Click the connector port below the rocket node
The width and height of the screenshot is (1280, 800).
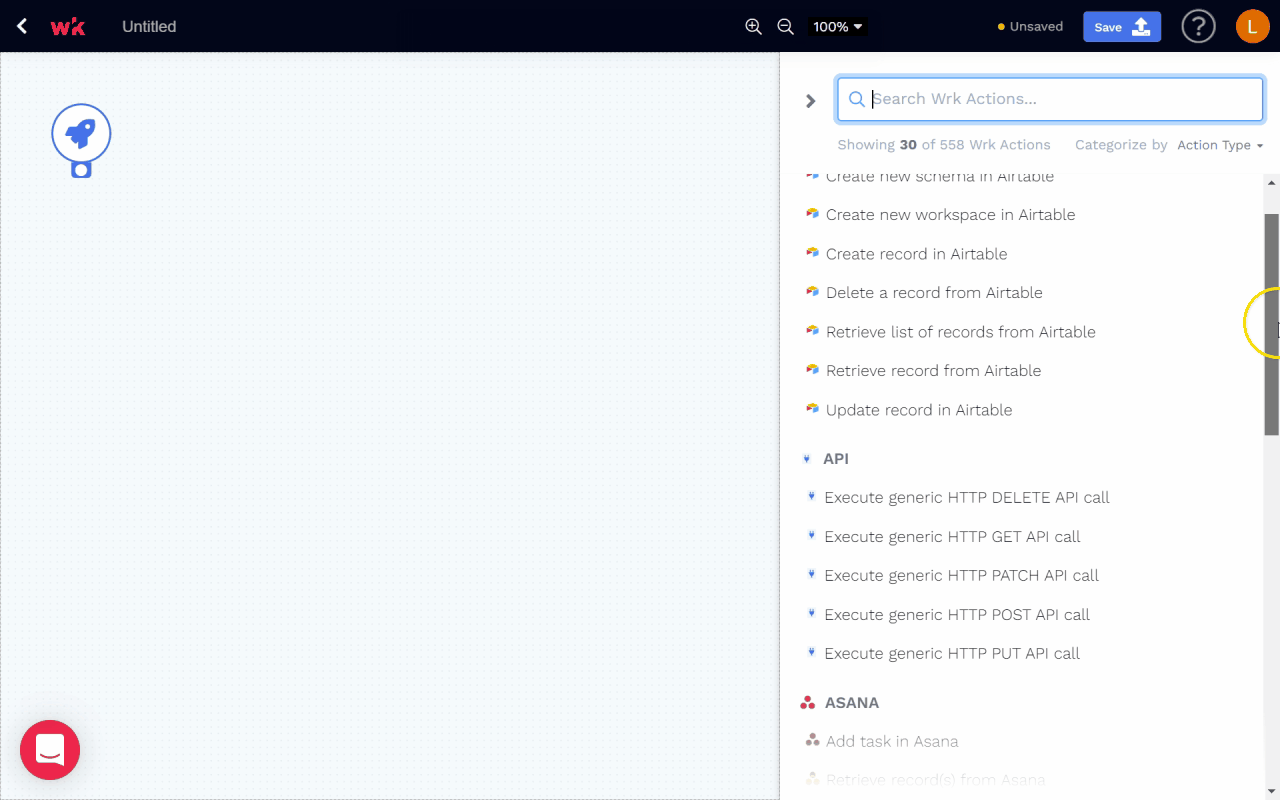click(x=81, y=170)
